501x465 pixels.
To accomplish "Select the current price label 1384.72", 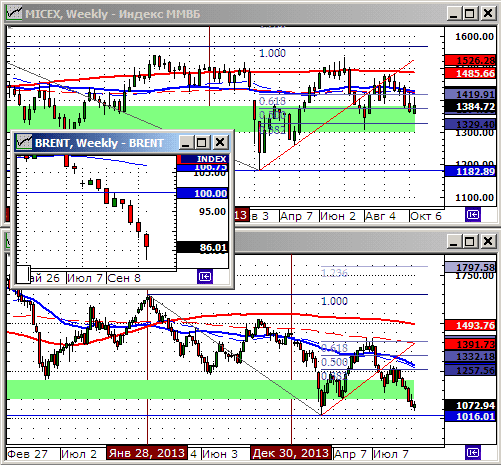I will coord(471,107).
